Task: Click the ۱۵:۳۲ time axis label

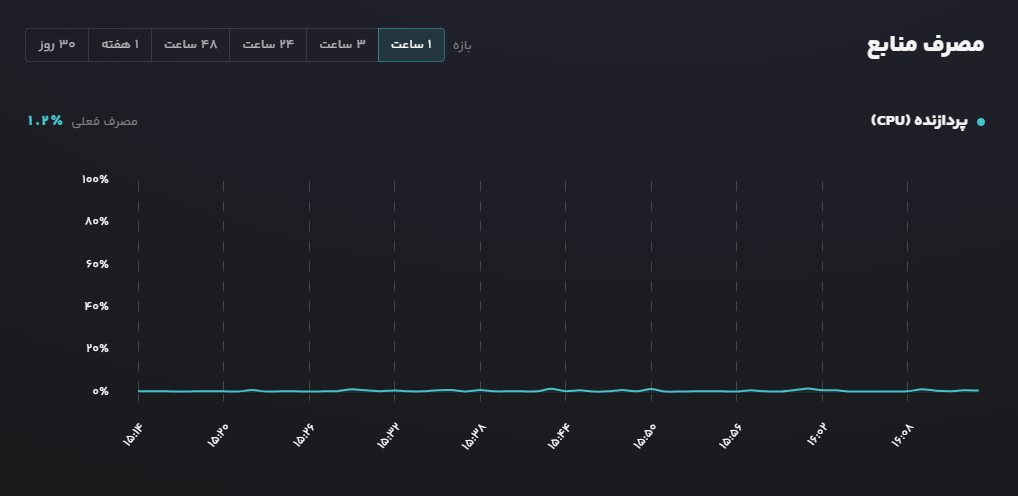Action: [388, 435]
